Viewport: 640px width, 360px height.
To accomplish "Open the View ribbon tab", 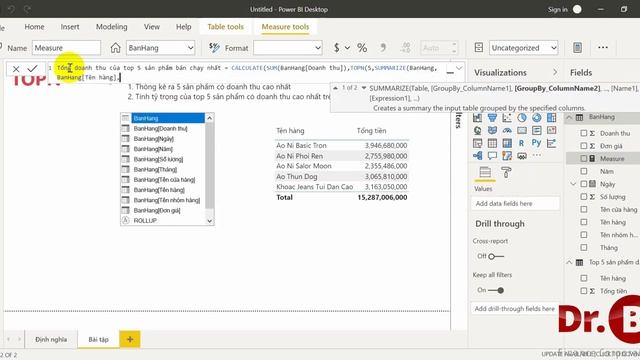I will point(151,27).
